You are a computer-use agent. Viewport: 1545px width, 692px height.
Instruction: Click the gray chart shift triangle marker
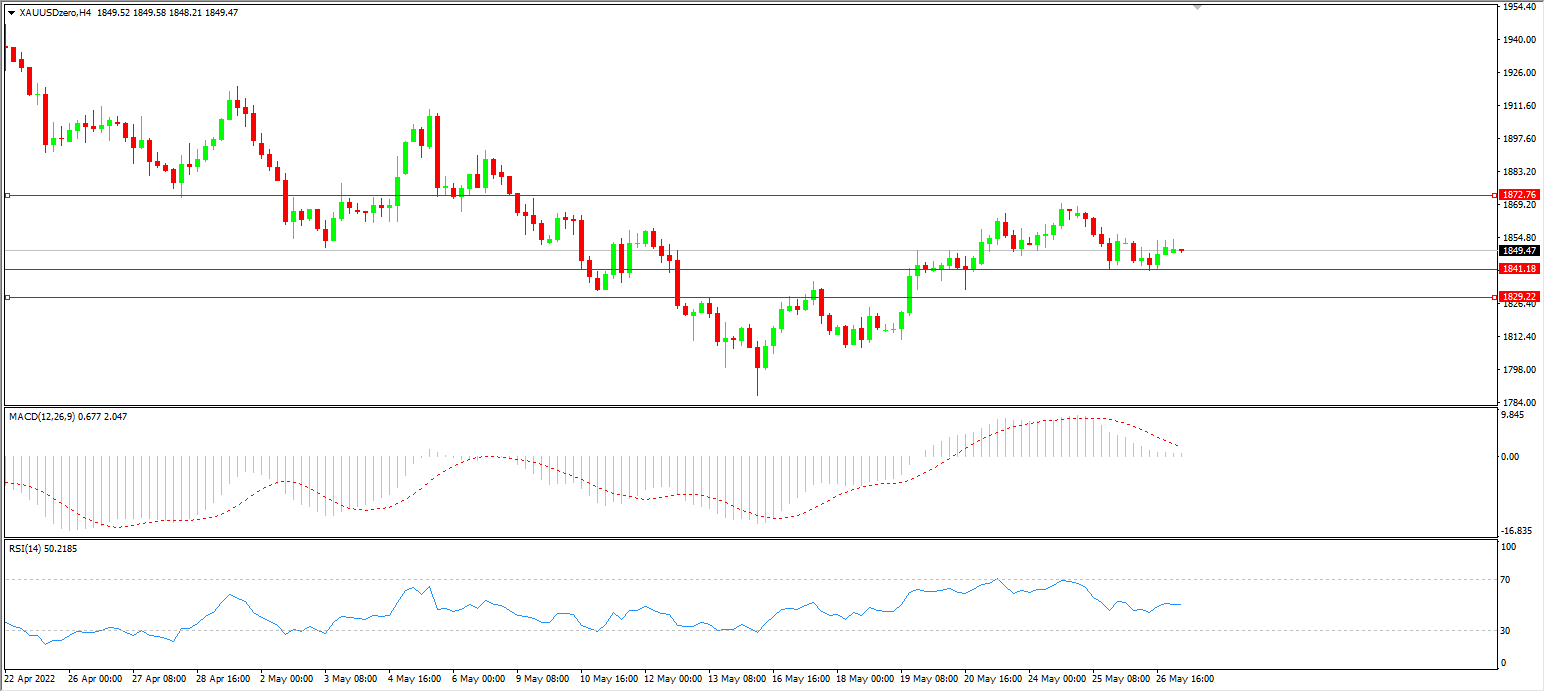pyautogui.click(x=1198, y=6)
